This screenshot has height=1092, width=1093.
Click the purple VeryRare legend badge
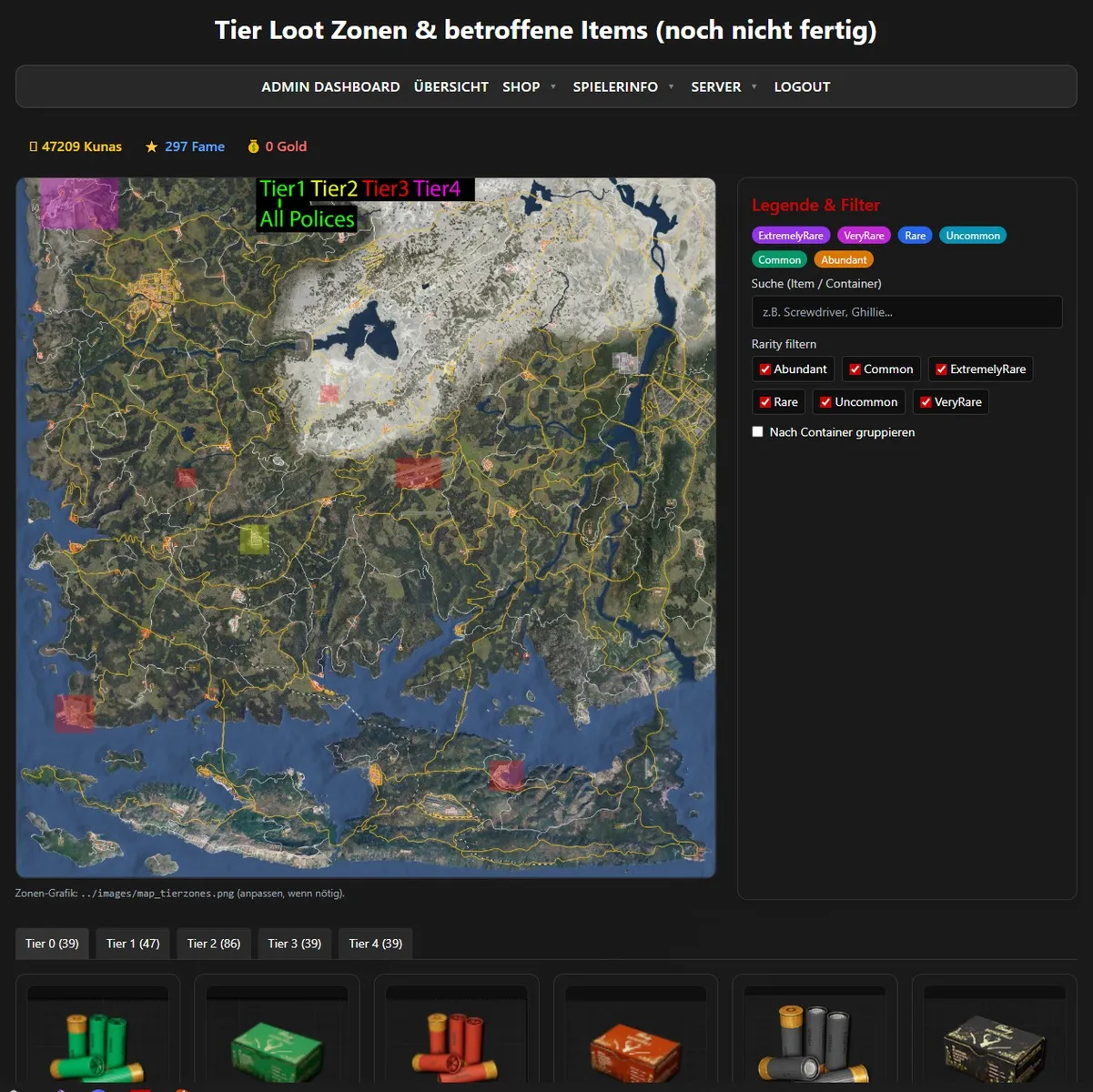[864, 236]
